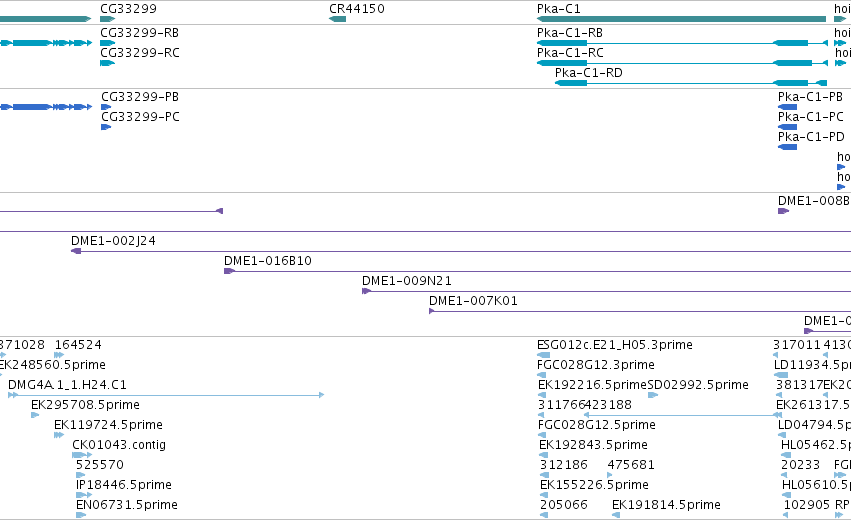851x520 pixels.
Task: Select the FGC028G12.3prime EST label
Action: (x=595, y=365)
